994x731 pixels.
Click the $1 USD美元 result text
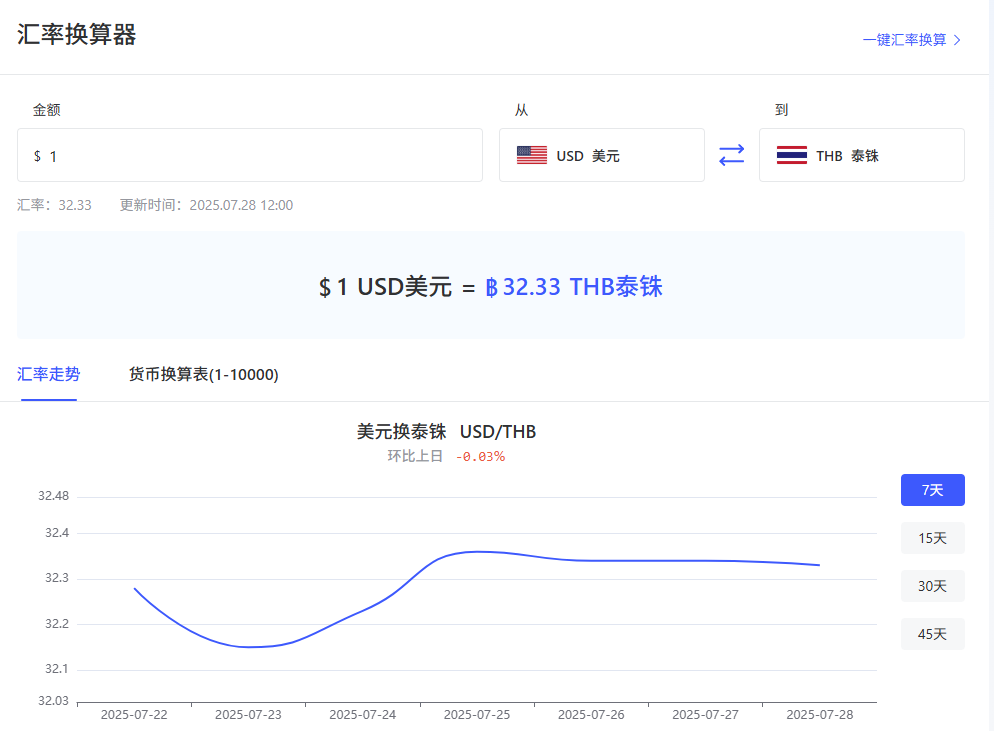pos(385,287)
